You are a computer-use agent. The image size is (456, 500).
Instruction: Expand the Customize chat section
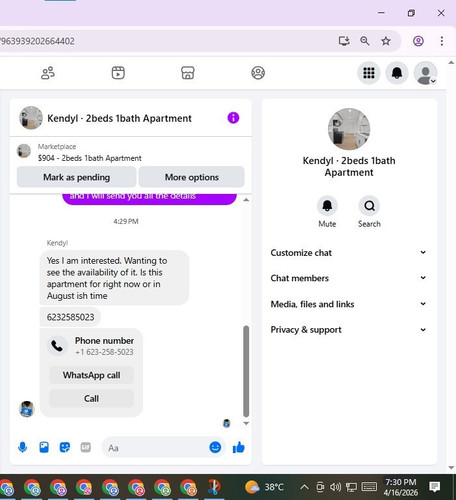click(348, 253)
